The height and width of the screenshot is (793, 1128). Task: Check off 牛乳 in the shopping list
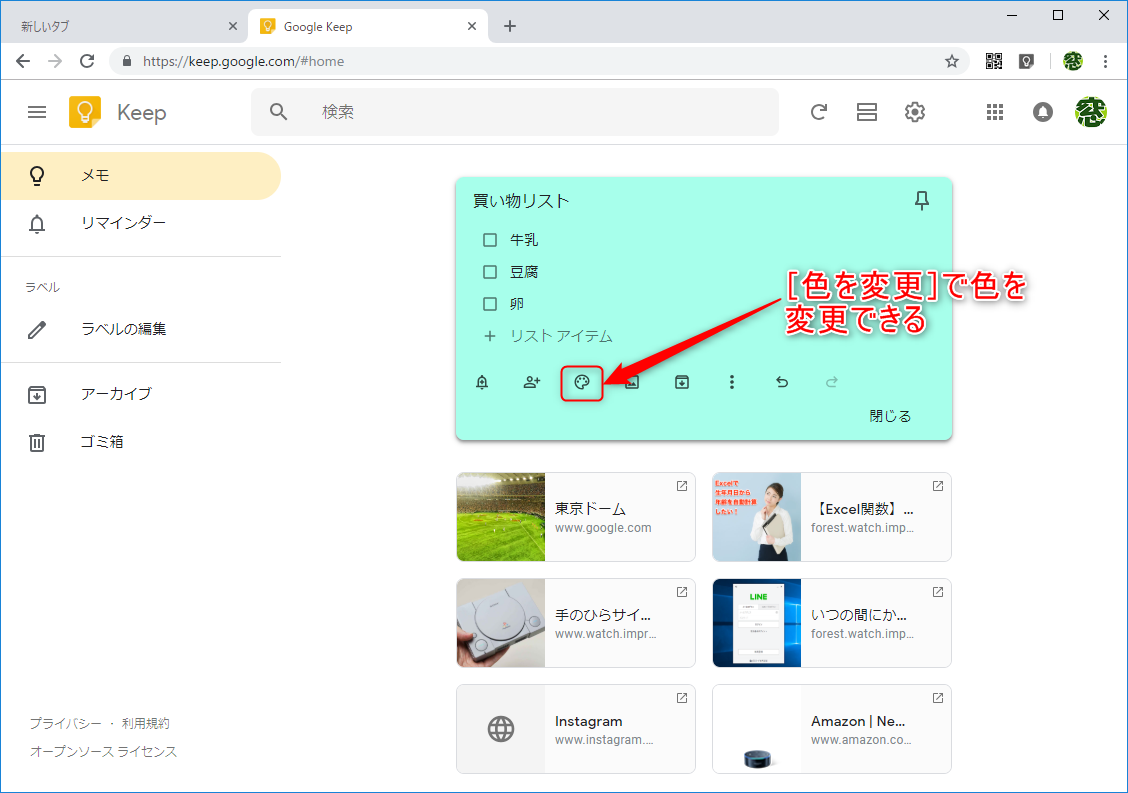(489, 239)
